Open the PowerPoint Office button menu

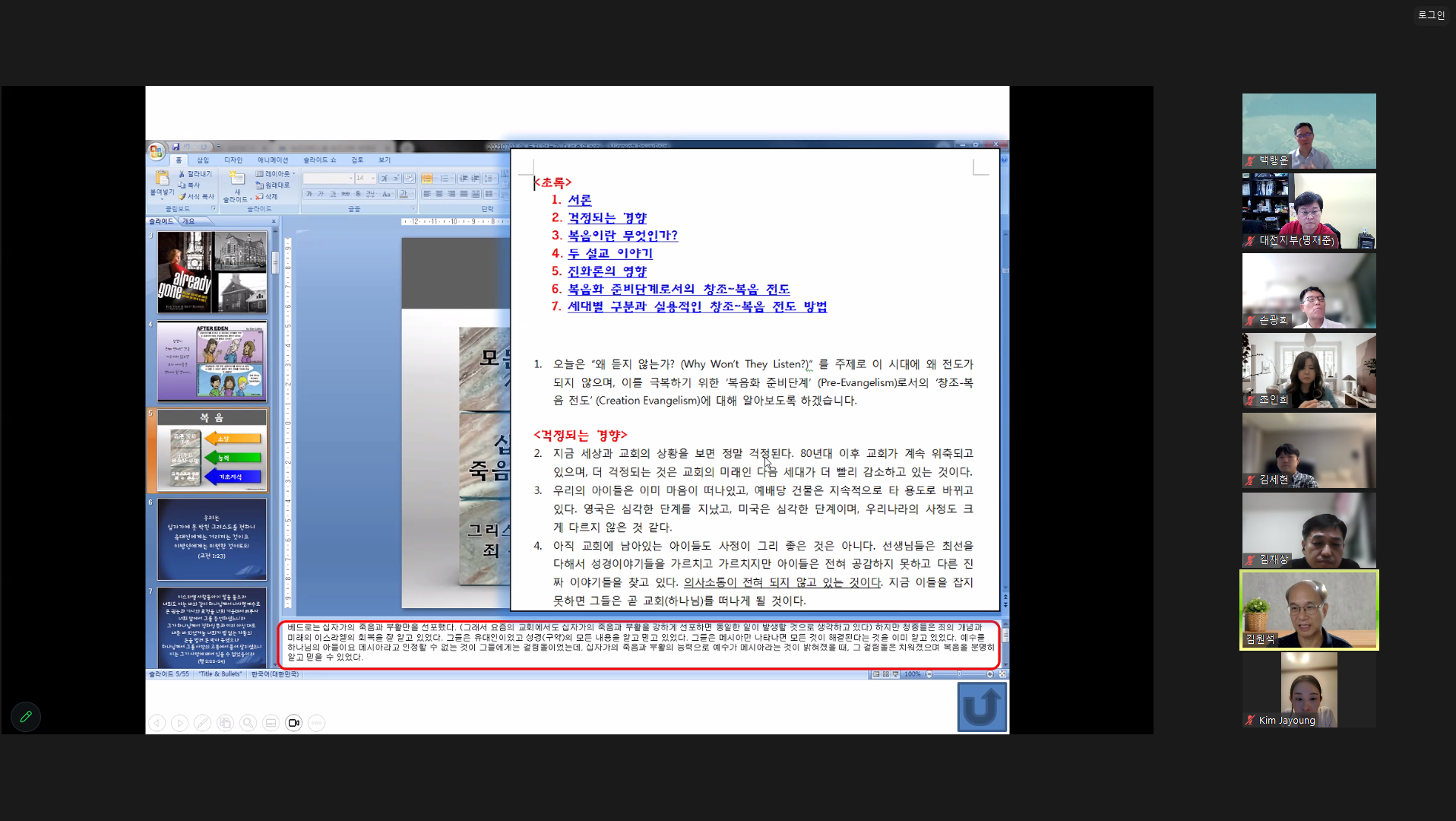tap(157, 151)
